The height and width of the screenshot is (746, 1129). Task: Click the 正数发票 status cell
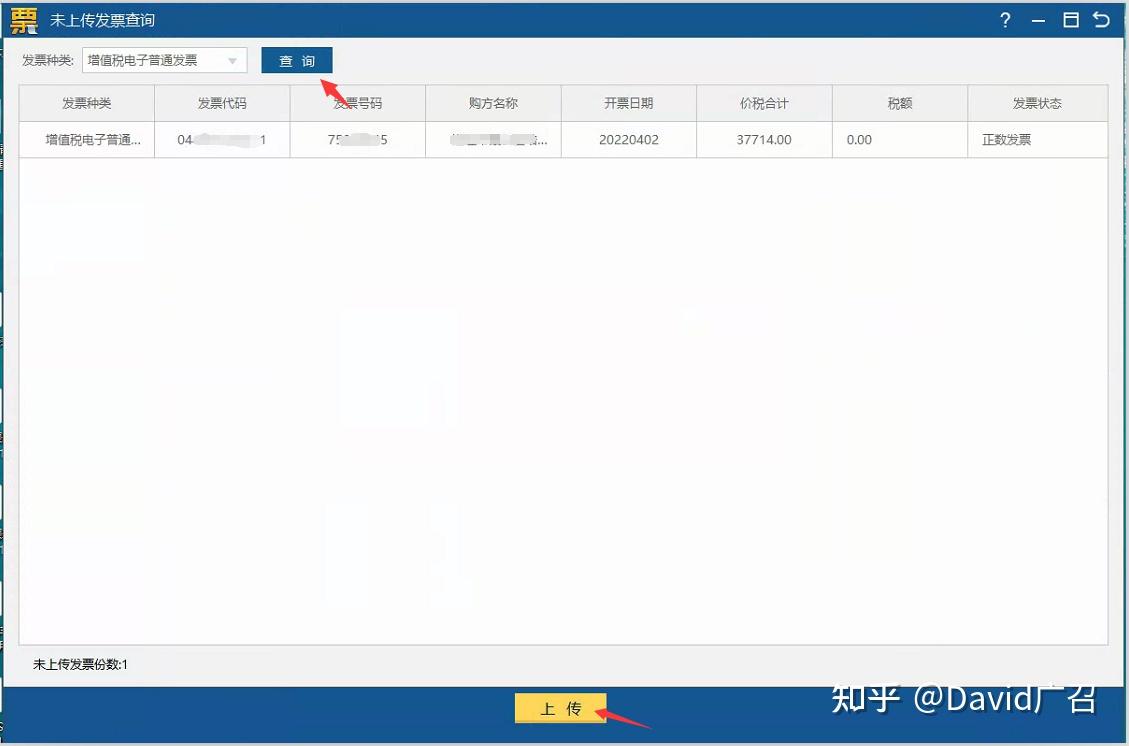coord(1005,140)
